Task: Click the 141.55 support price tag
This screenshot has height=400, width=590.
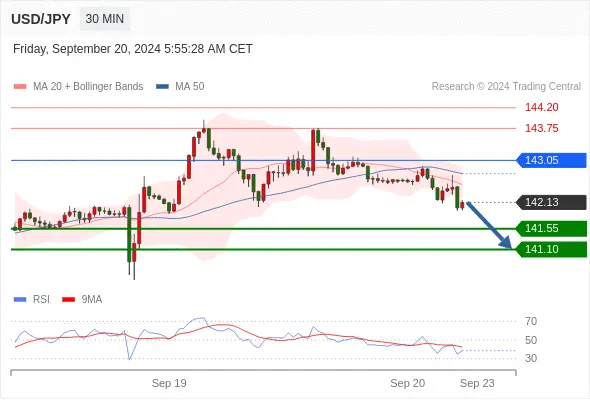Action: coord(551,228)
